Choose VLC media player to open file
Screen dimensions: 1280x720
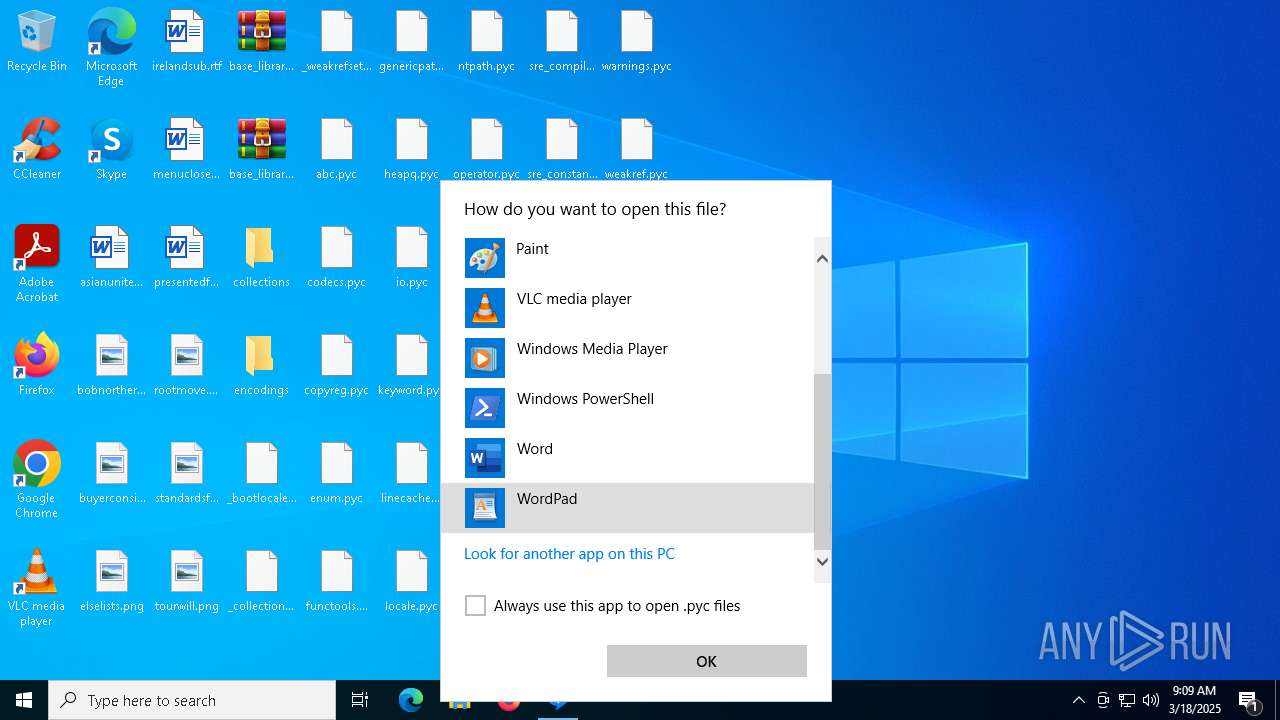click(627, 308)
